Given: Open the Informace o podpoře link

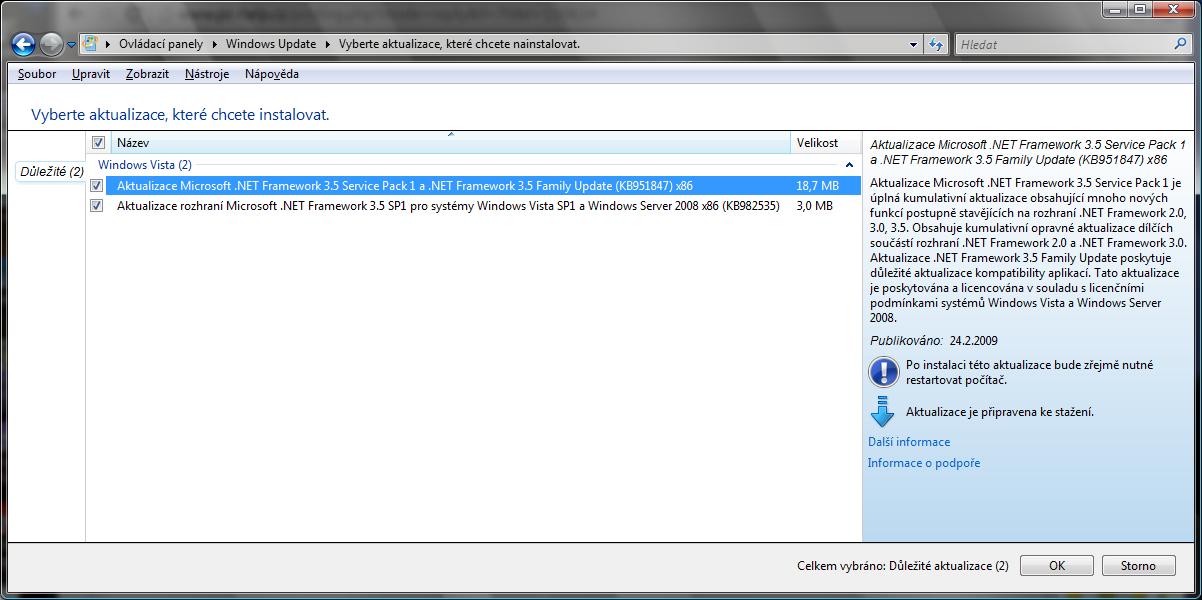Looking at the screenshot, I should (924, 463).
